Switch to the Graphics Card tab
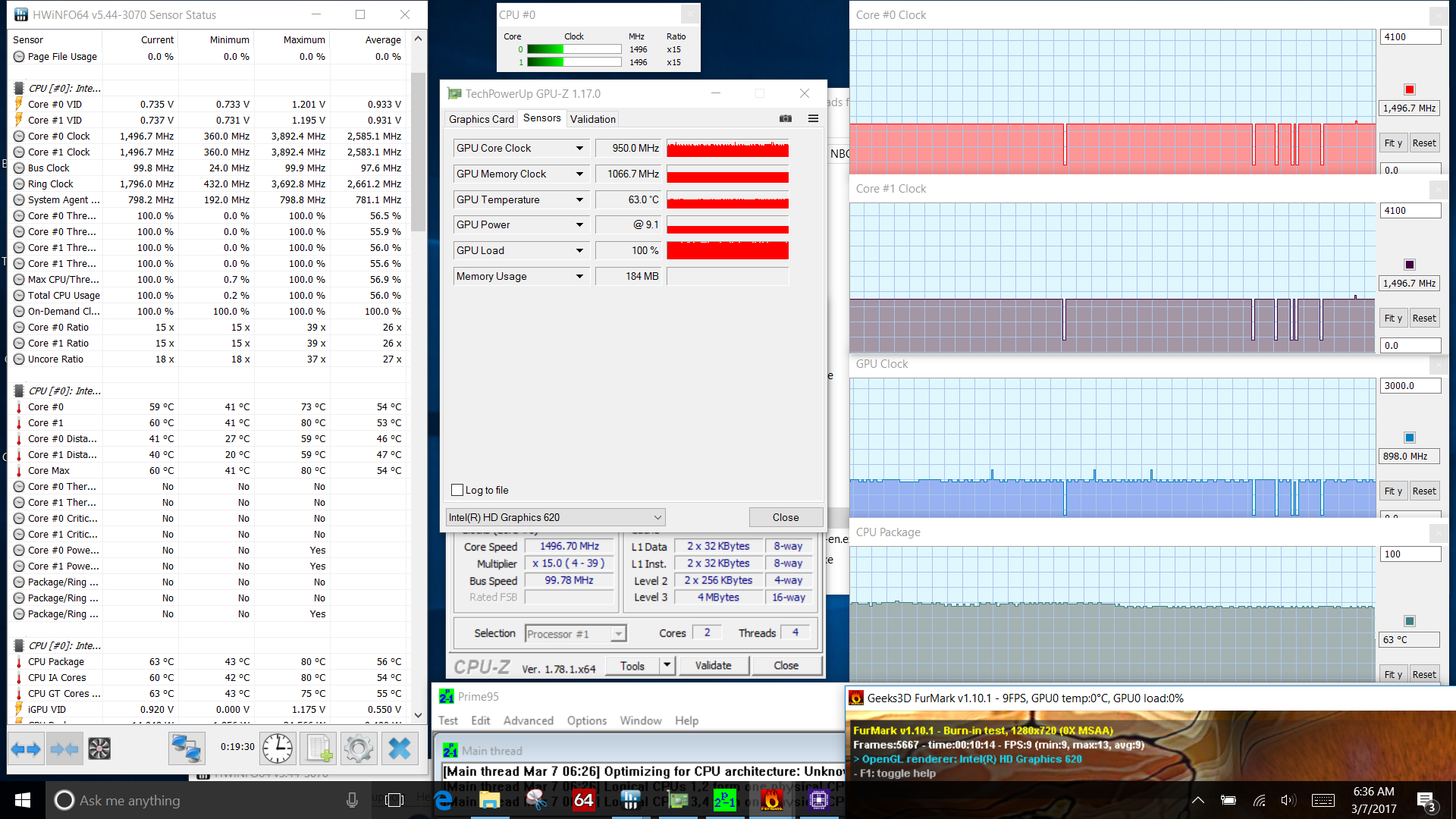1456x819 pixels. coord(481,119)
